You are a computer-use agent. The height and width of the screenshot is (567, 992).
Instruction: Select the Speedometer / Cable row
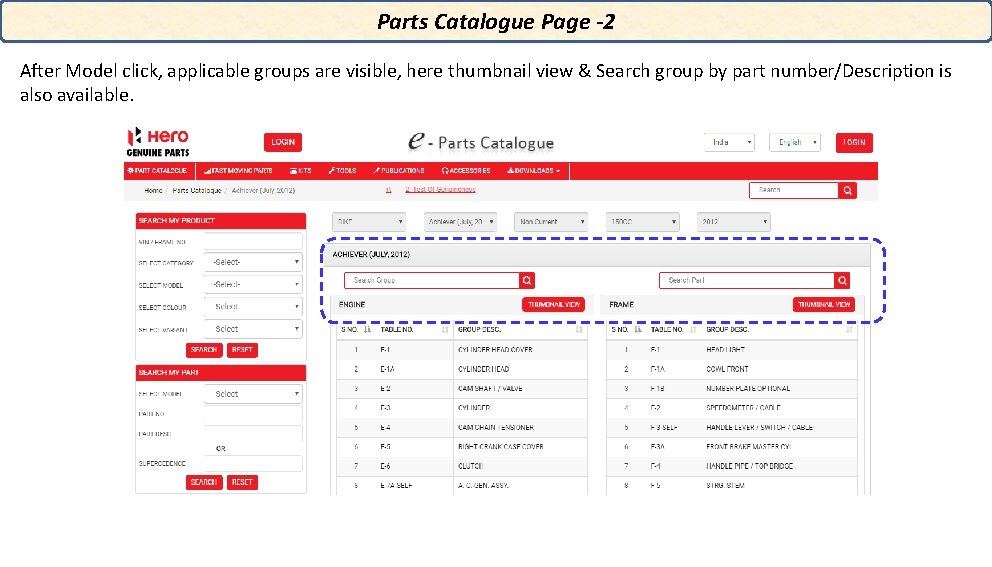click(732, 408)
